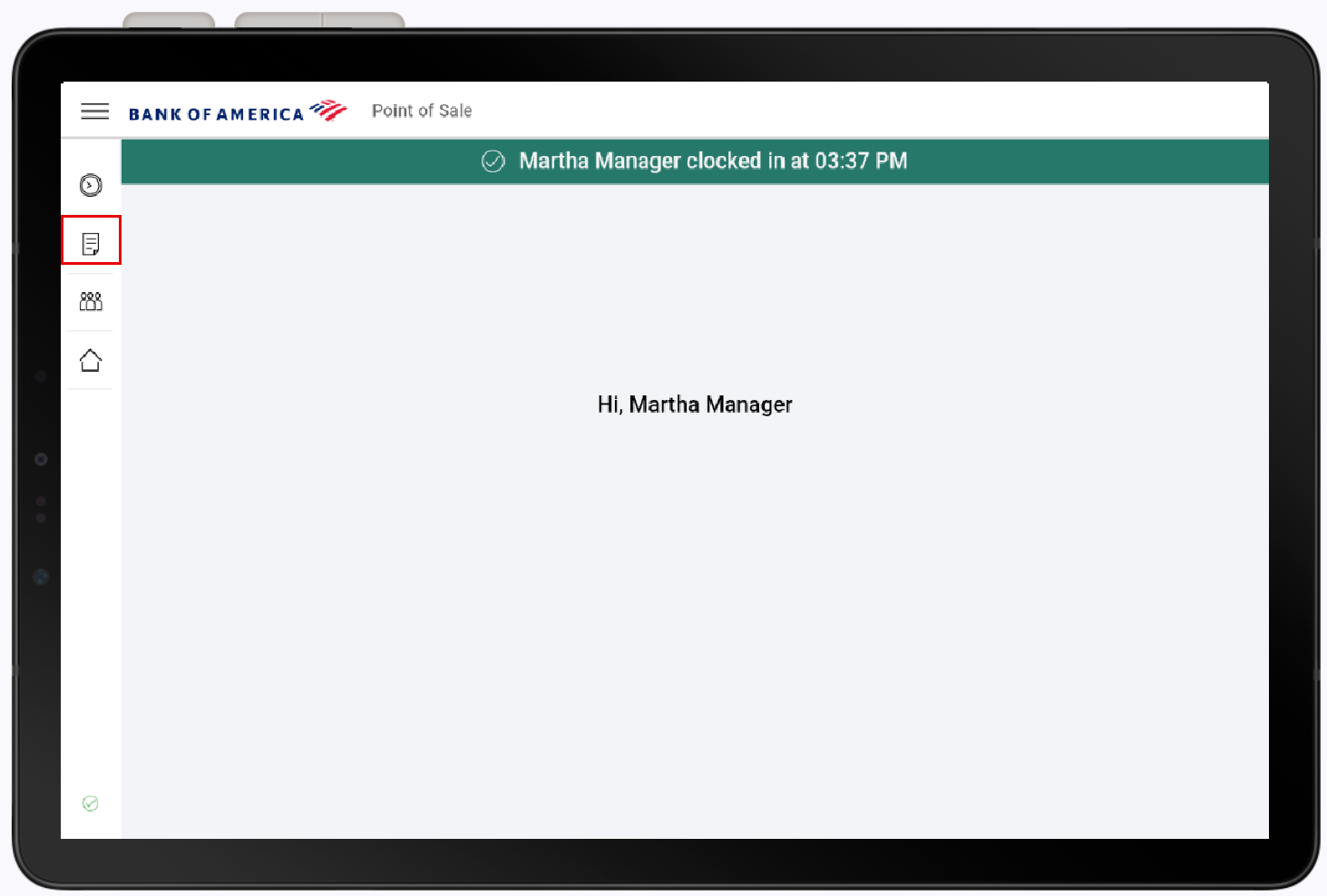
Task: Select the highlighted orders receipt icon
Action: point(91,243)
